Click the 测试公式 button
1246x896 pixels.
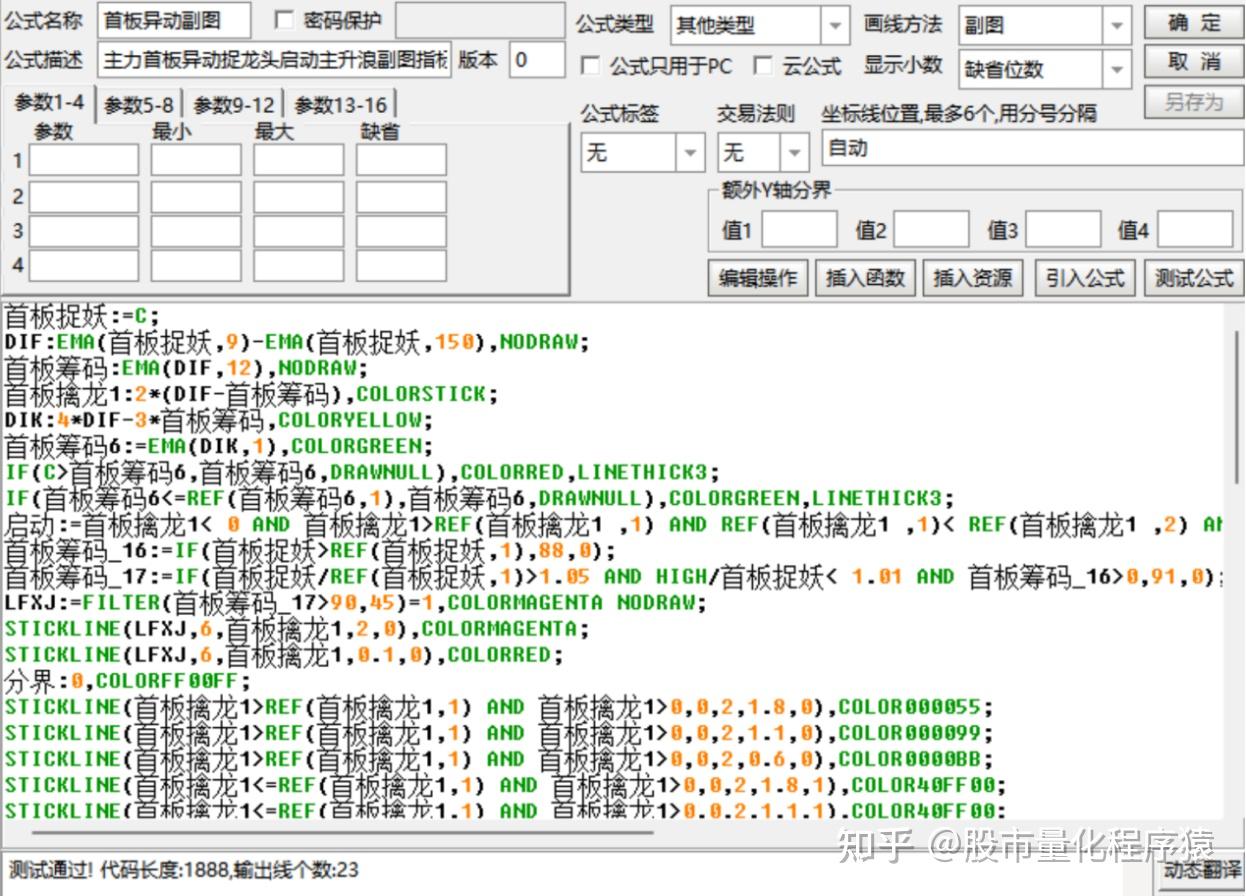point(1194,277)
